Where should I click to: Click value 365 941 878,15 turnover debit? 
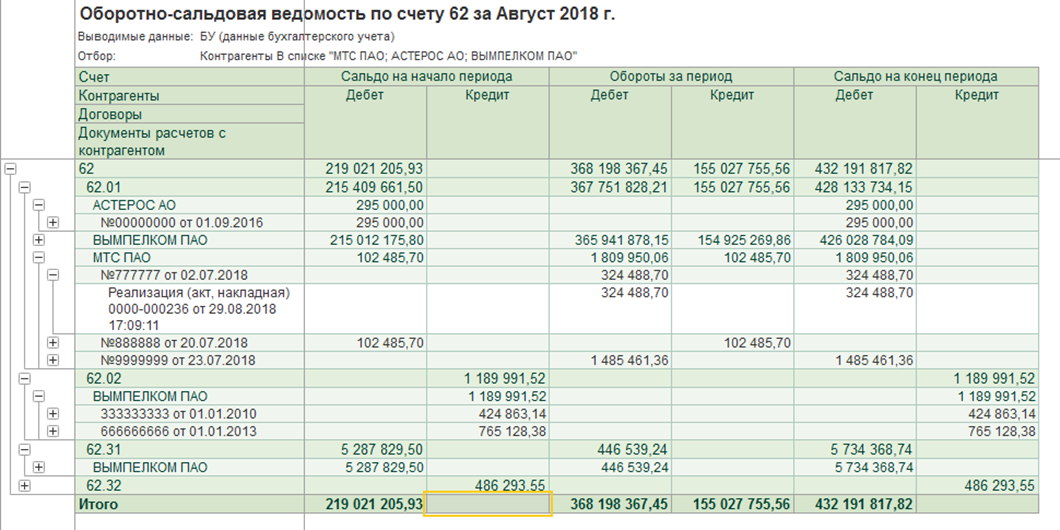(x=622, y=240)
